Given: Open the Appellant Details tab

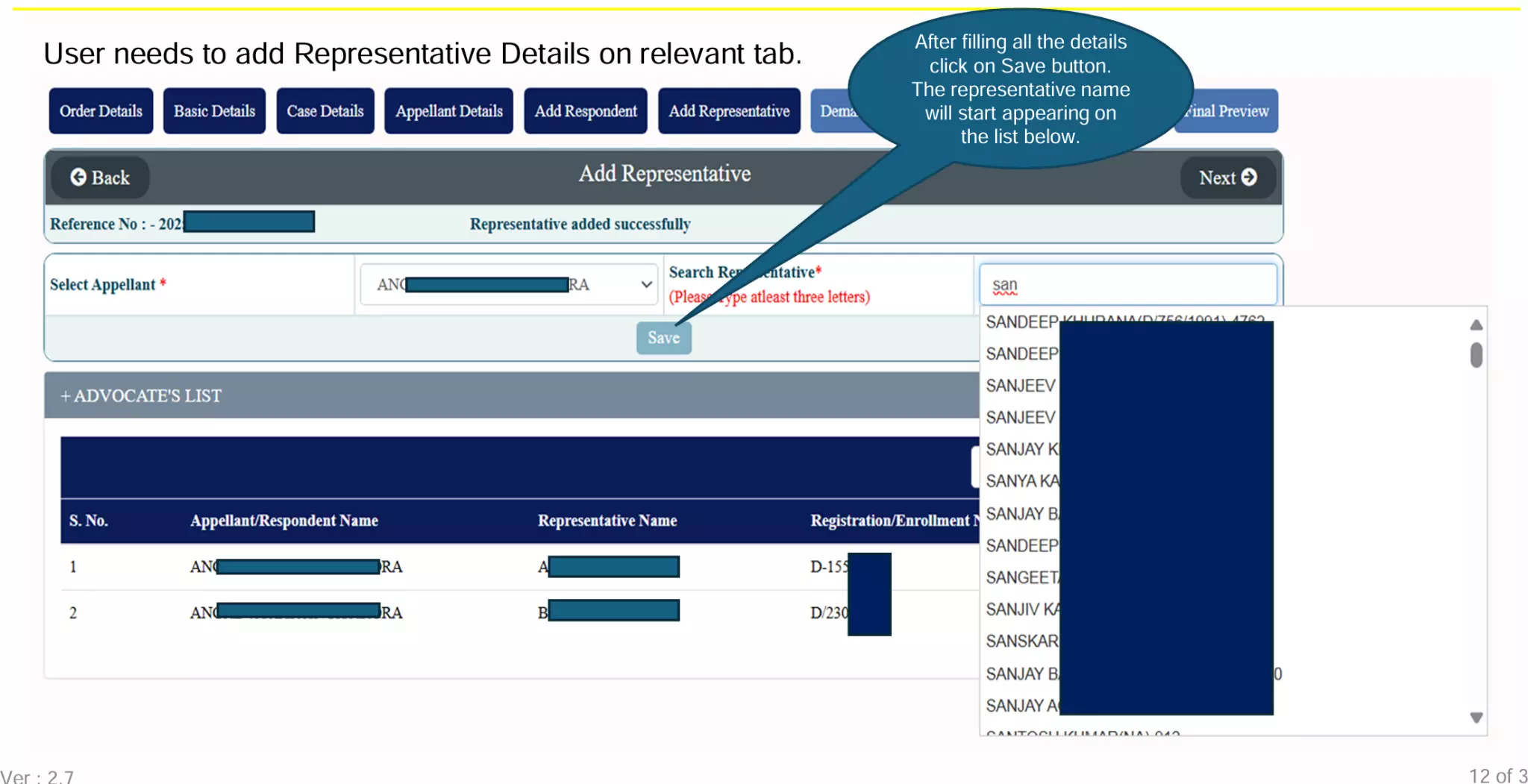Looking at the screenshot, I should point(448,111).
